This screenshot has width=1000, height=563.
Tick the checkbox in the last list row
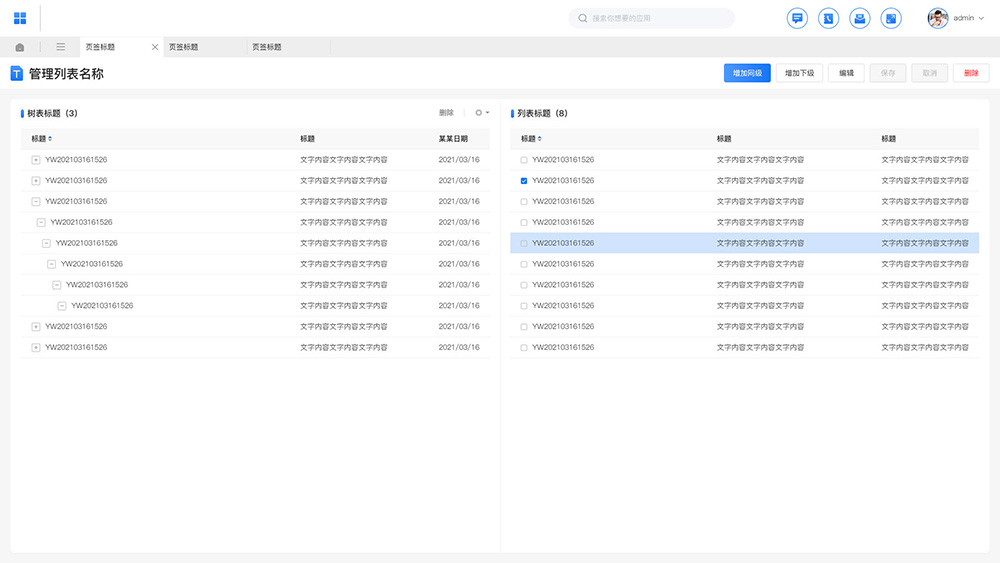524,347
